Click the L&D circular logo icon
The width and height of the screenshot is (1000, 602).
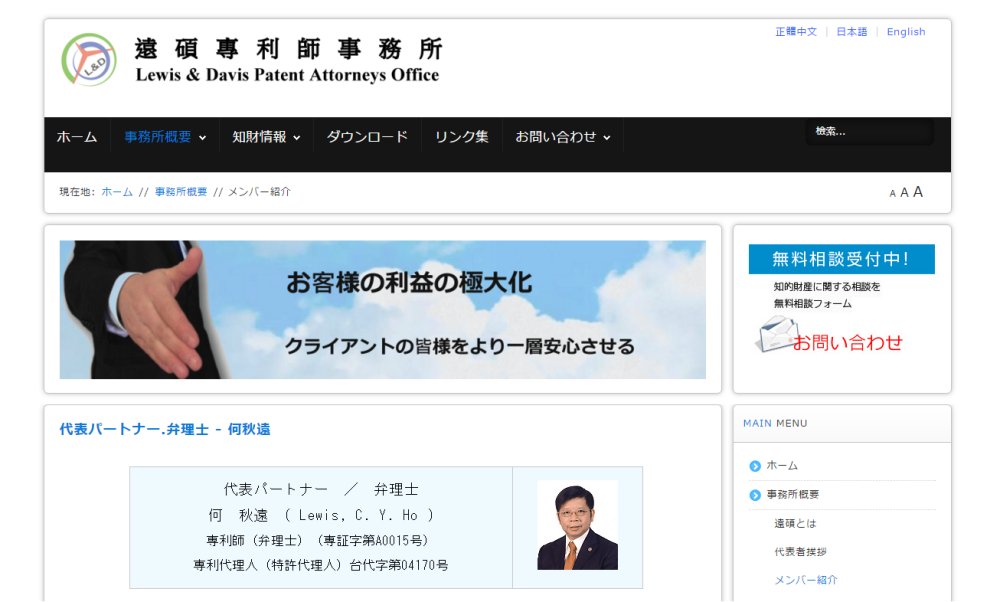click(x=89, y=60)
